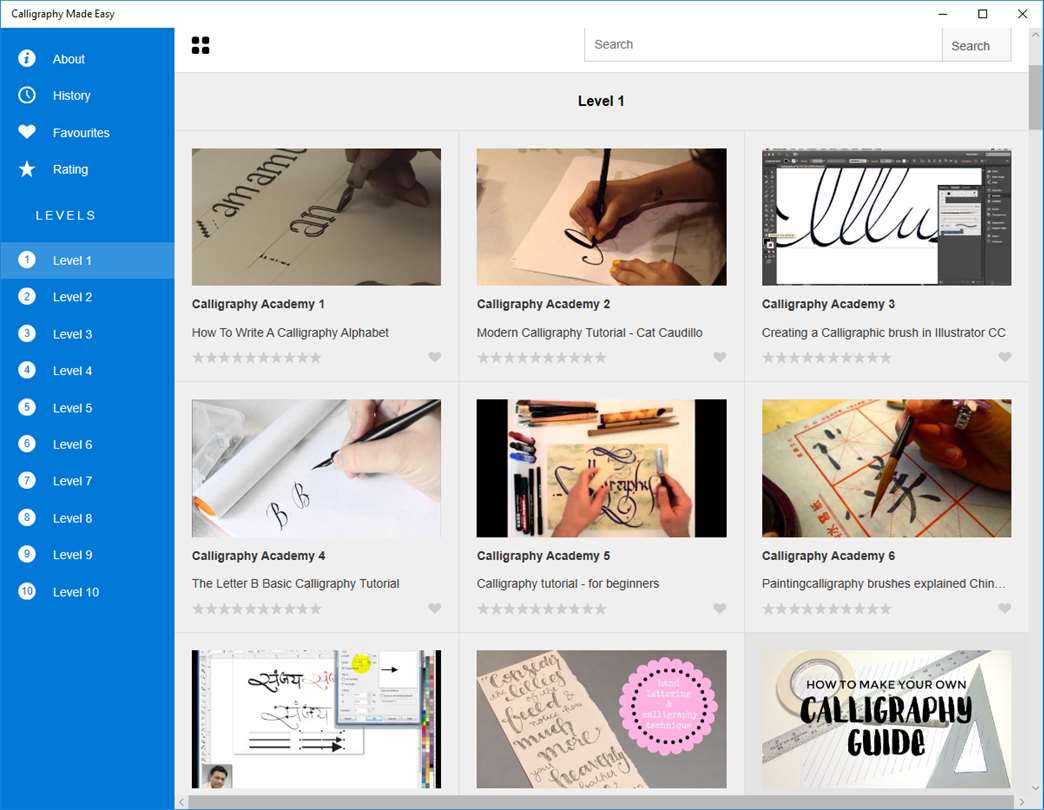Rate Calligraphy Academy 6 on star bar
1044x810 pixels.
[x=826, y=609]
